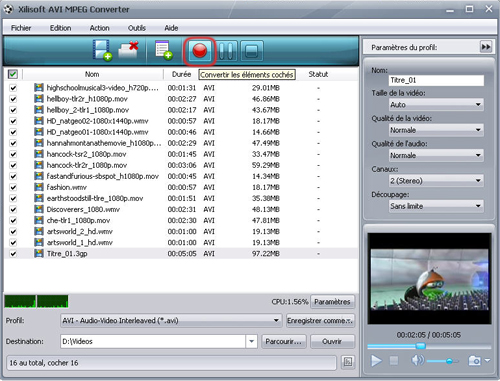
Task: Open Outils menu
Action: pos(137,28)
